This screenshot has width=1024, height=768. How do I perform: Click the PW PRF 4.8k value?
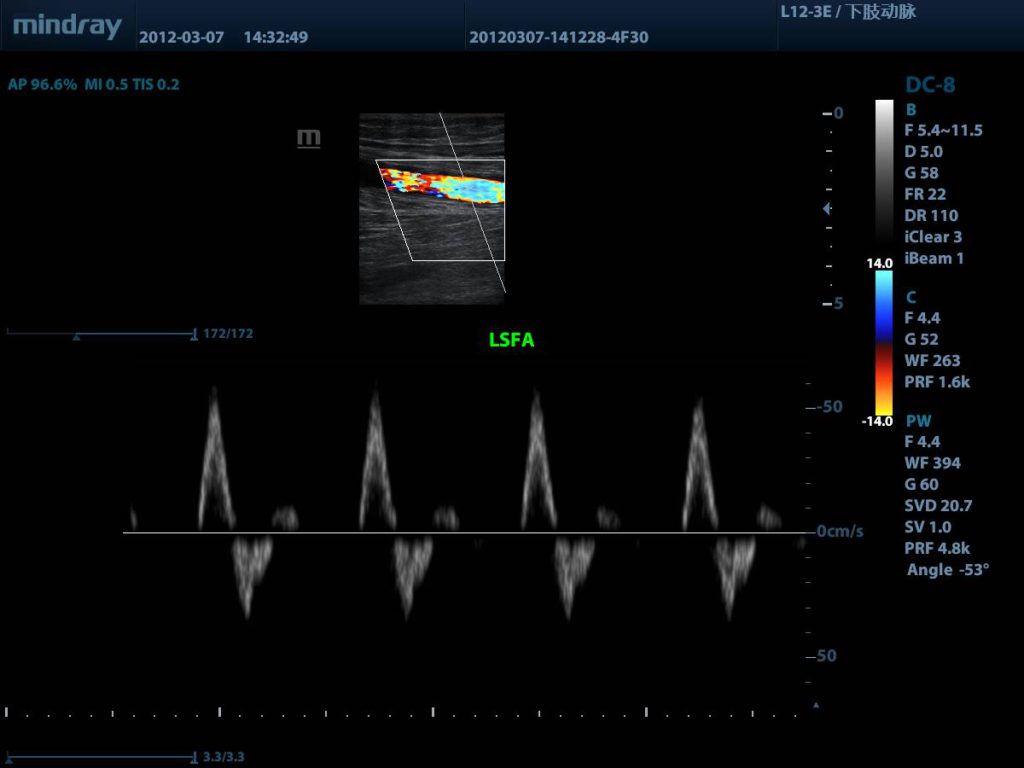pos(936,548)
